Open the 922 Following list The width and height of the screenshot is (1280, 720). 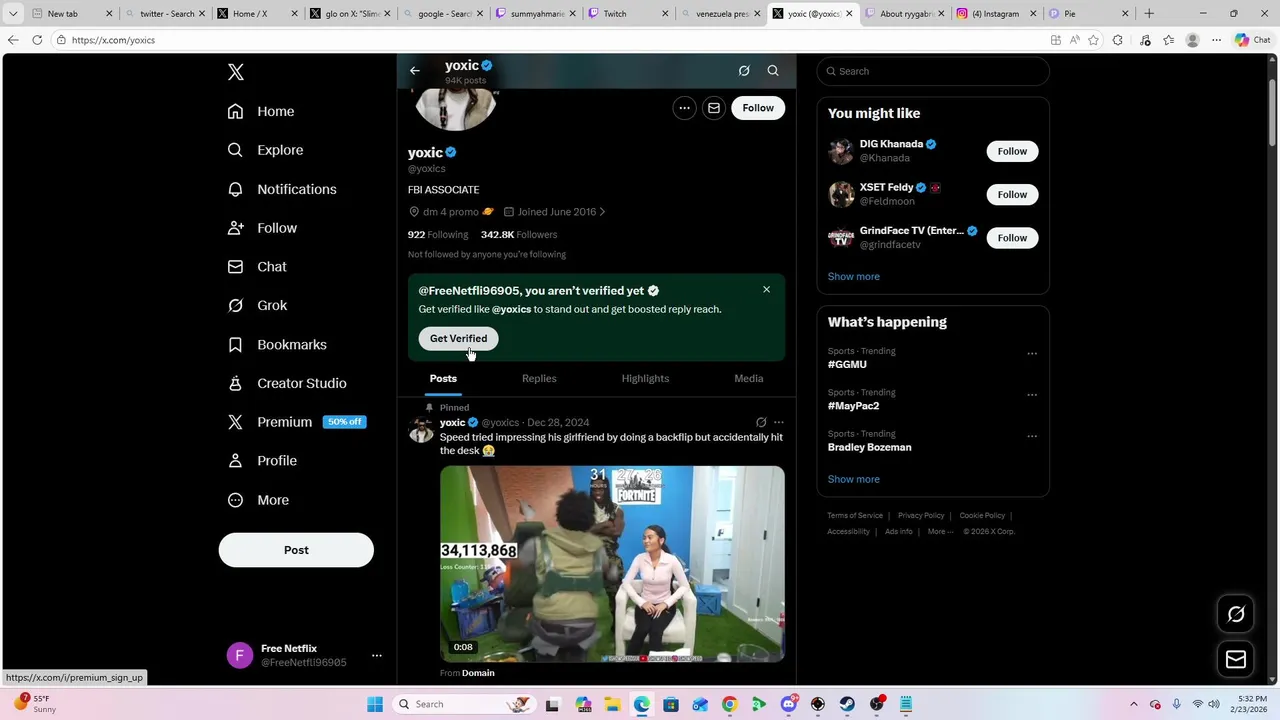click(438, 235)
